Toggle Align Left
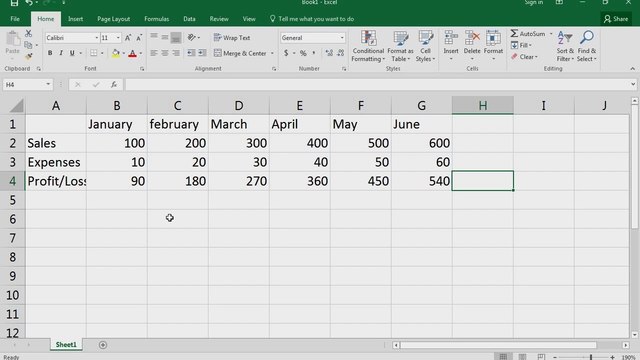 [x=153, y=53]
